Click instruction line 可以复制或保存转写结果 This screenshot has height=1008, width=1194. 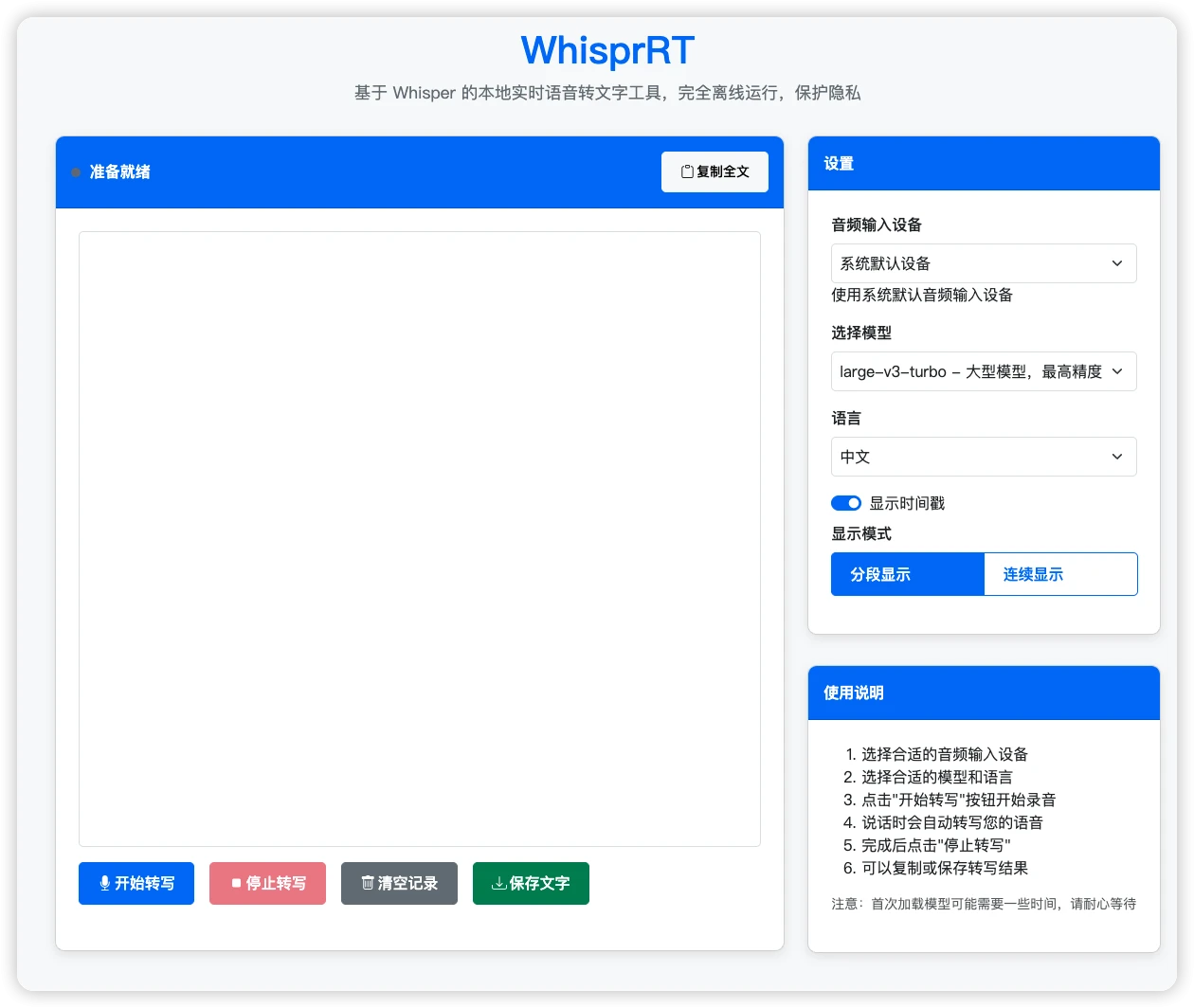point(945,868)
